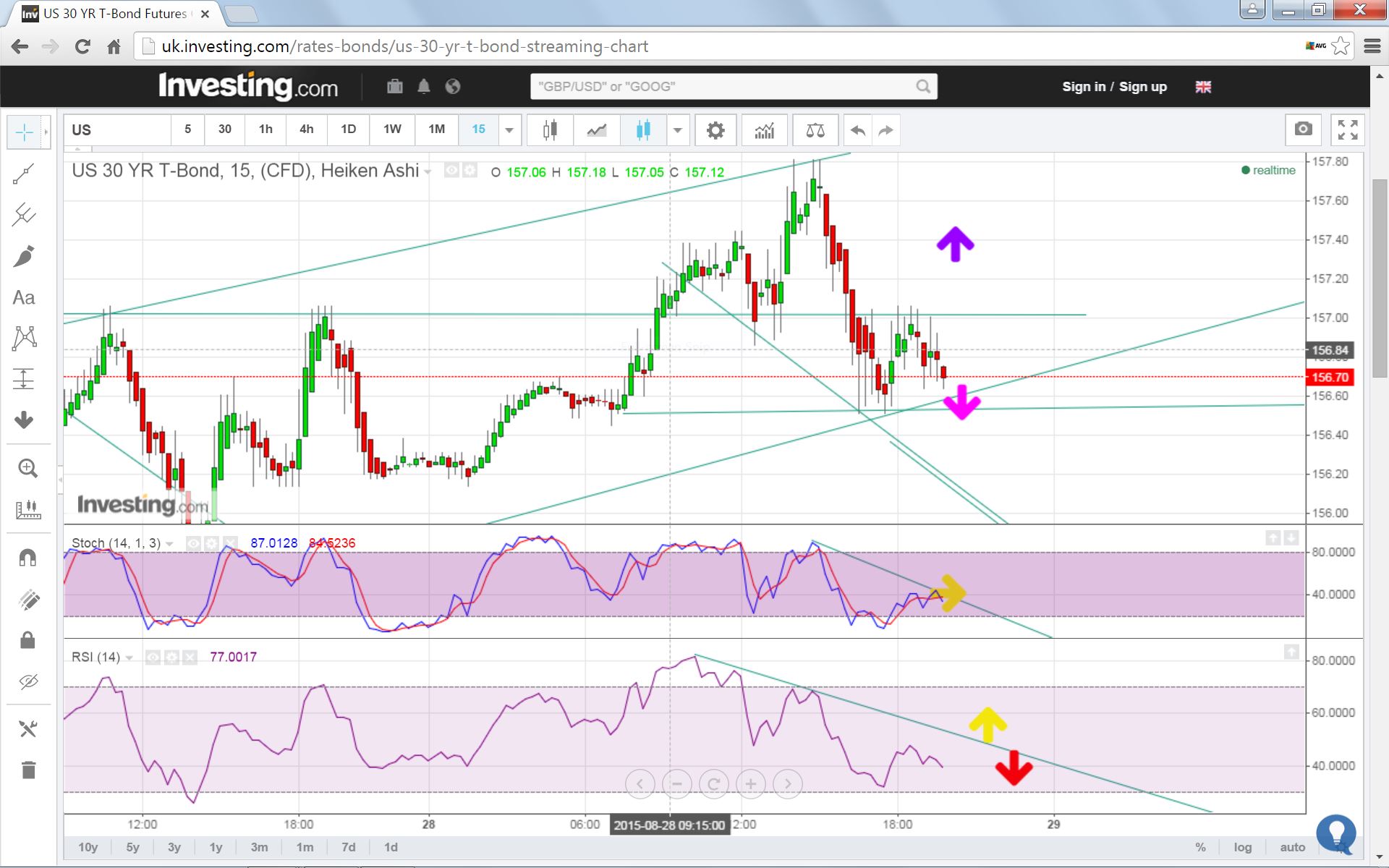The width and height of the screenshot is (1389, 868).
Task: Set the 7d date range
Action: 349,847
